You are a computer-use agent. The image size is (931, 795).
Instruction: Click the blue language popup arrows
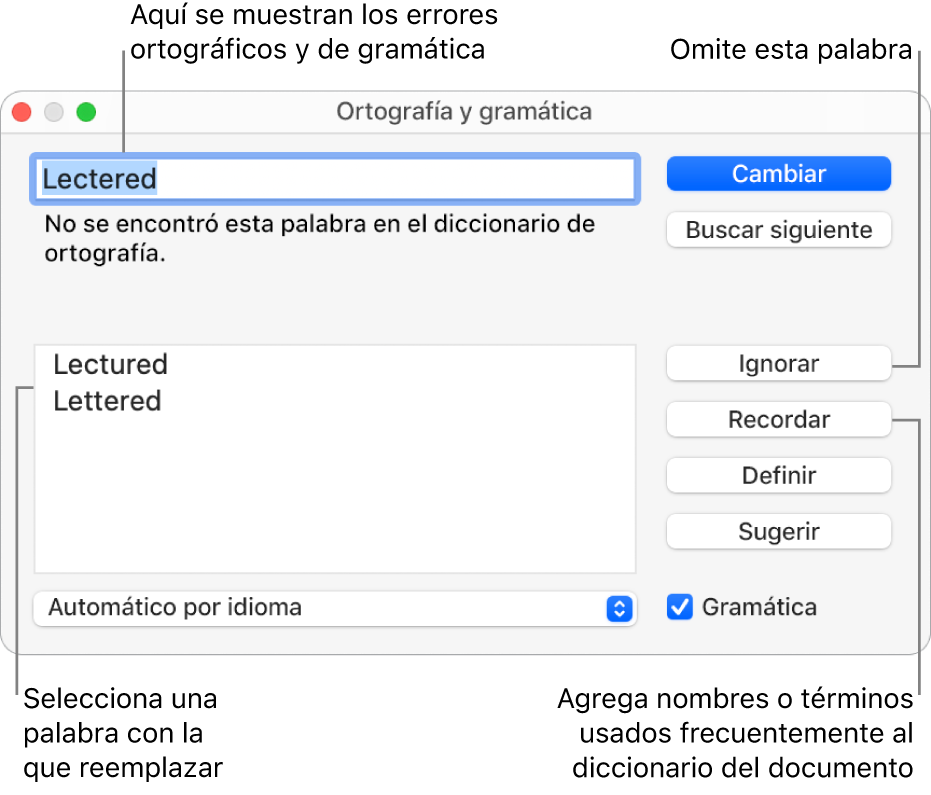[619, 608]
